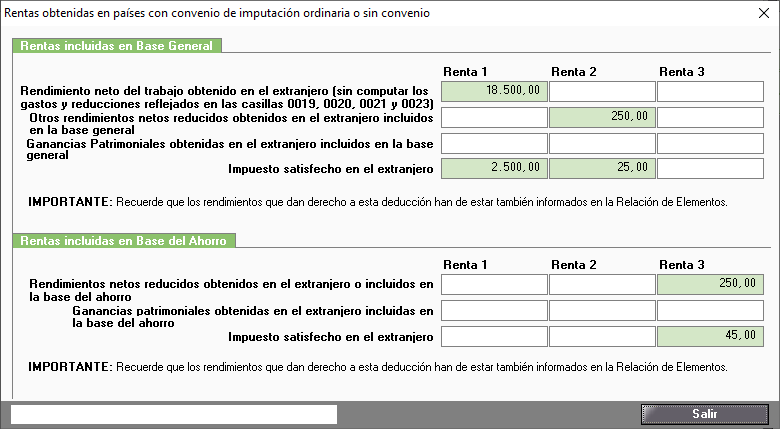Click the Salir button

pyautogui.click(x=705, y=414)
